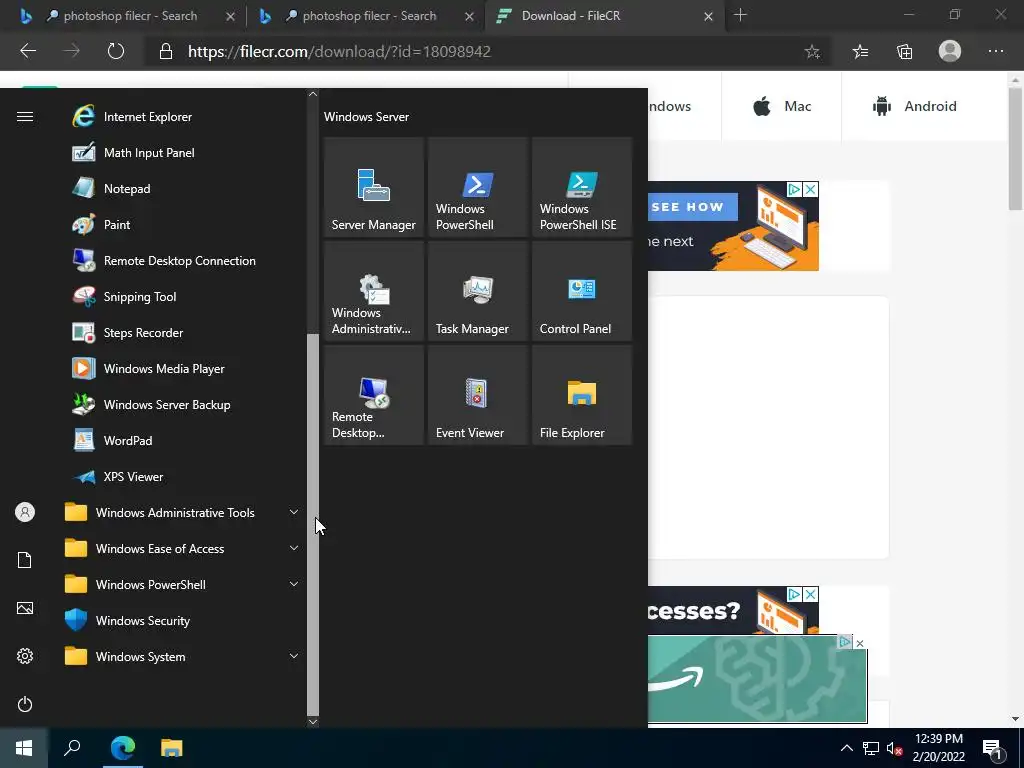This screenshot has width=1024, height=768.
Task: Open the user account icon in Start
Action: [x=25, y=512]
